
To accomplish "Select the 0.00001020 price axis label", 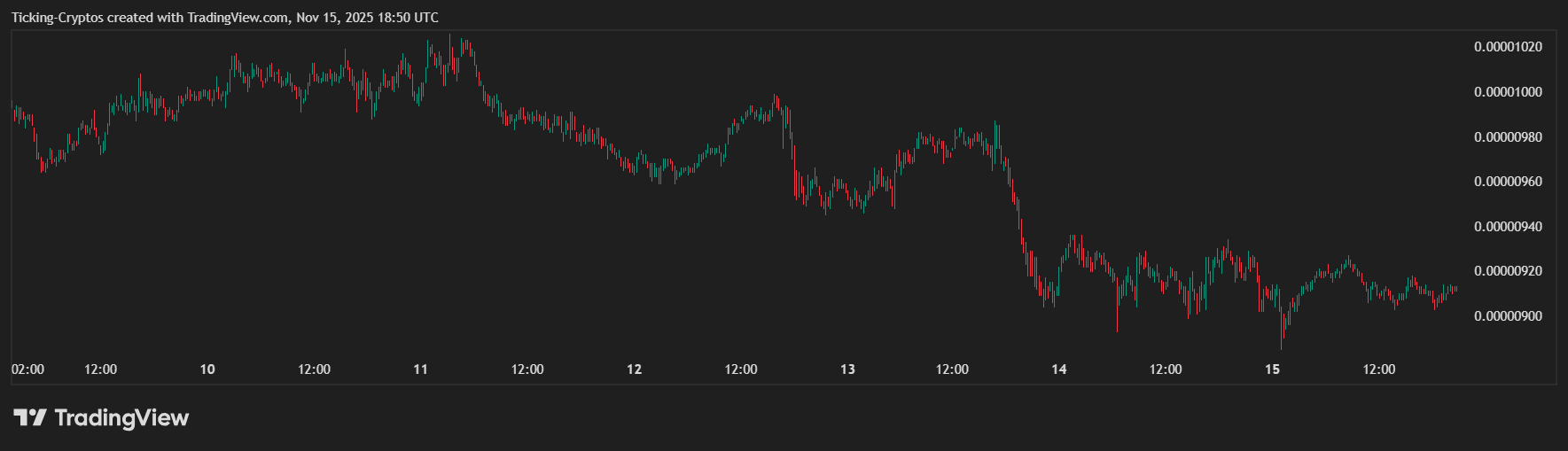I will pyautogui.click(x=1508, y=47).
